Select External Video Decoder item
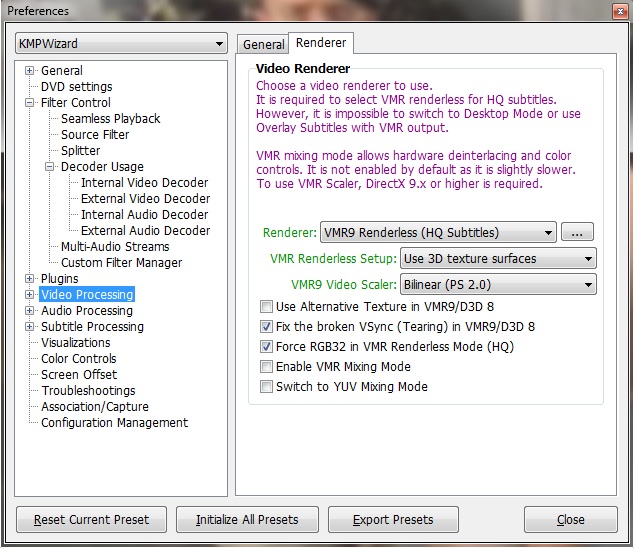634x548 pixels. click(x=146, y=199)
